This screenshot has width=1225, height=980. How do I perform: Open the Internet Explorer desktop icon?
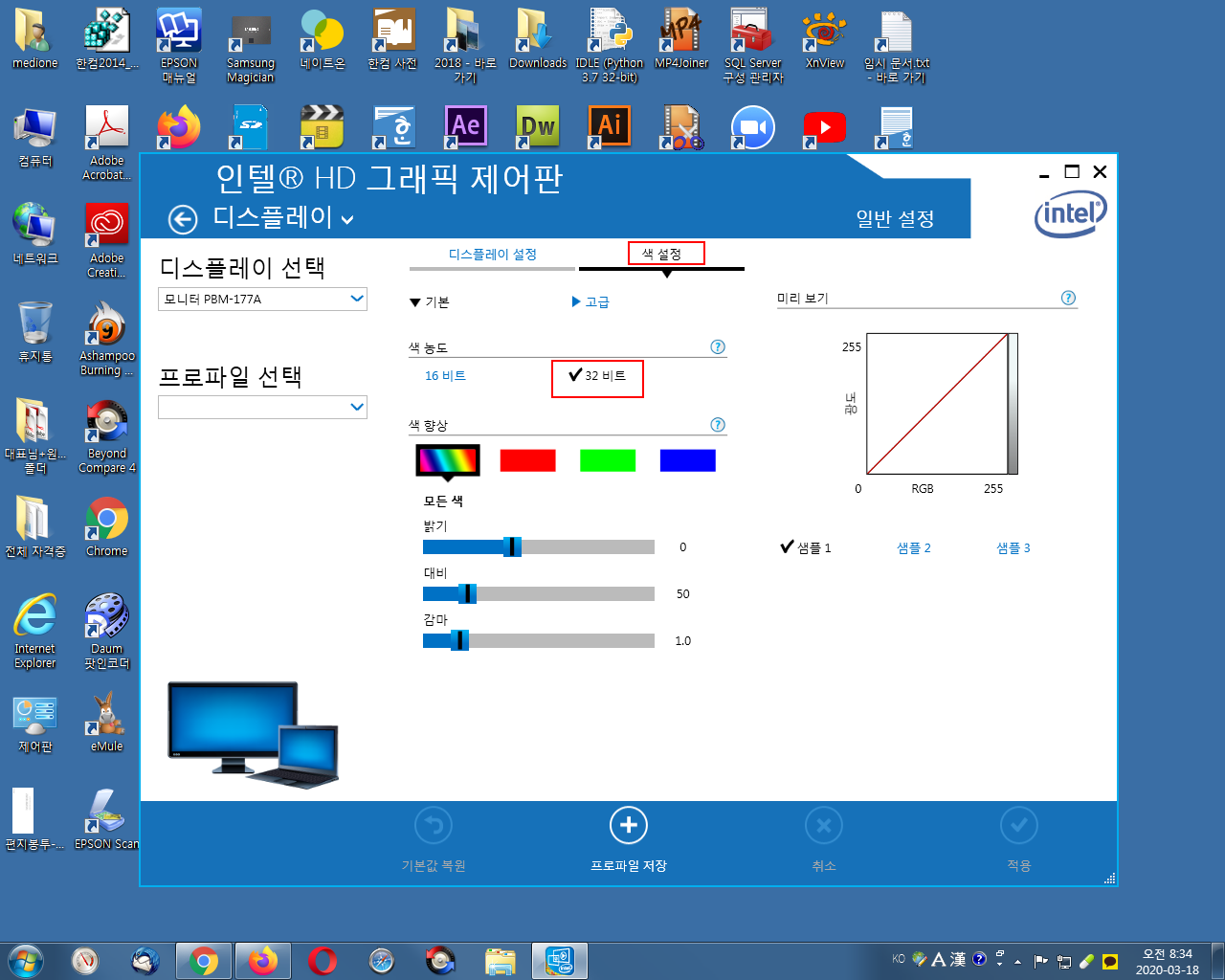pos(35,632)
